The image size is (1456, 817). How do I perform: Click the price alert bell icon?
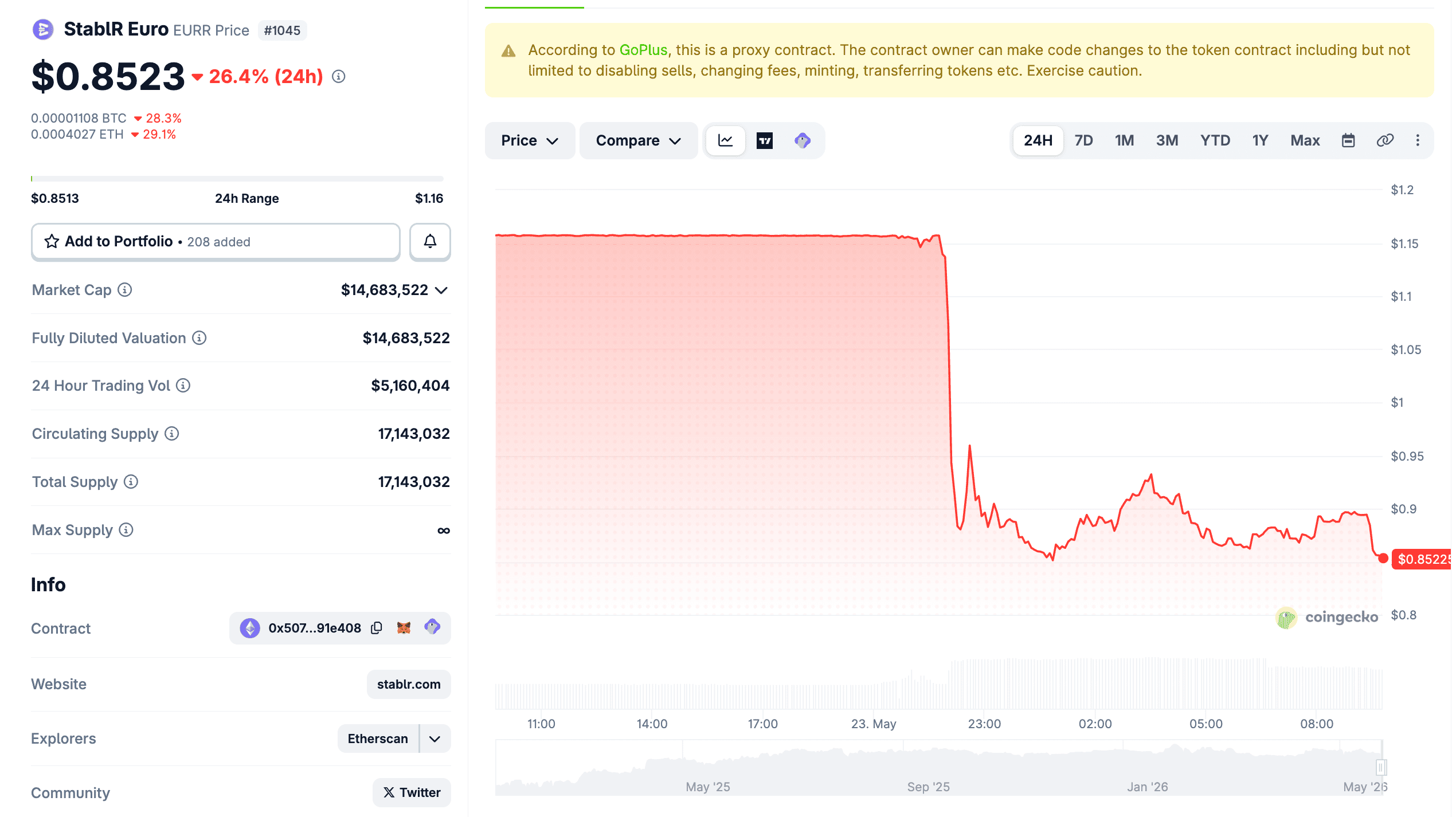click(430, 242)
